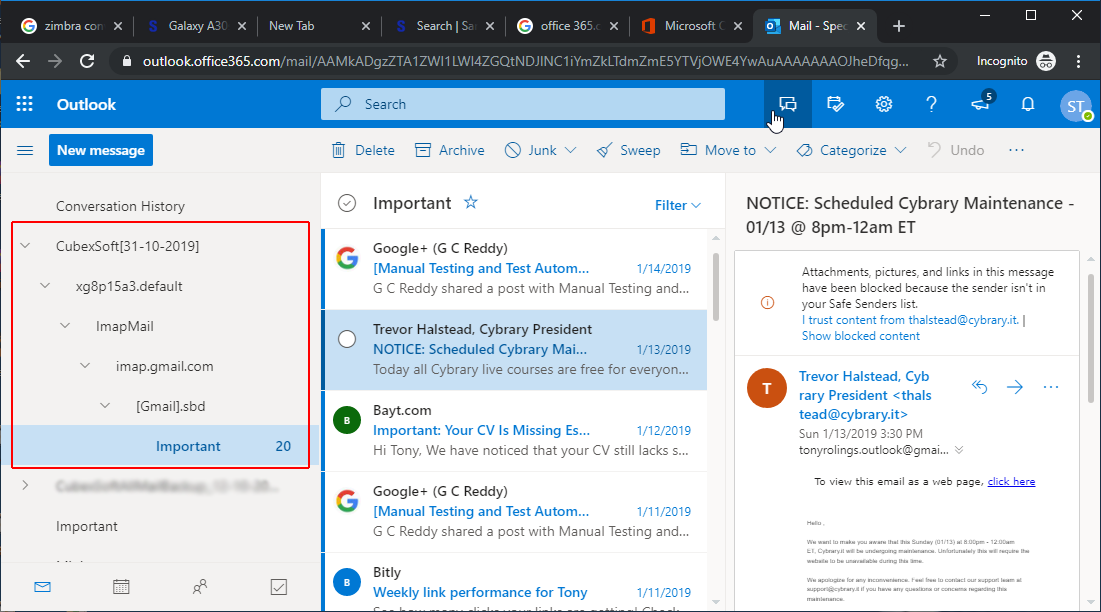Switch to the Calendar module icon
Image resolution: width=1101 pixels, height=612 pixels.
coord(121,587)
